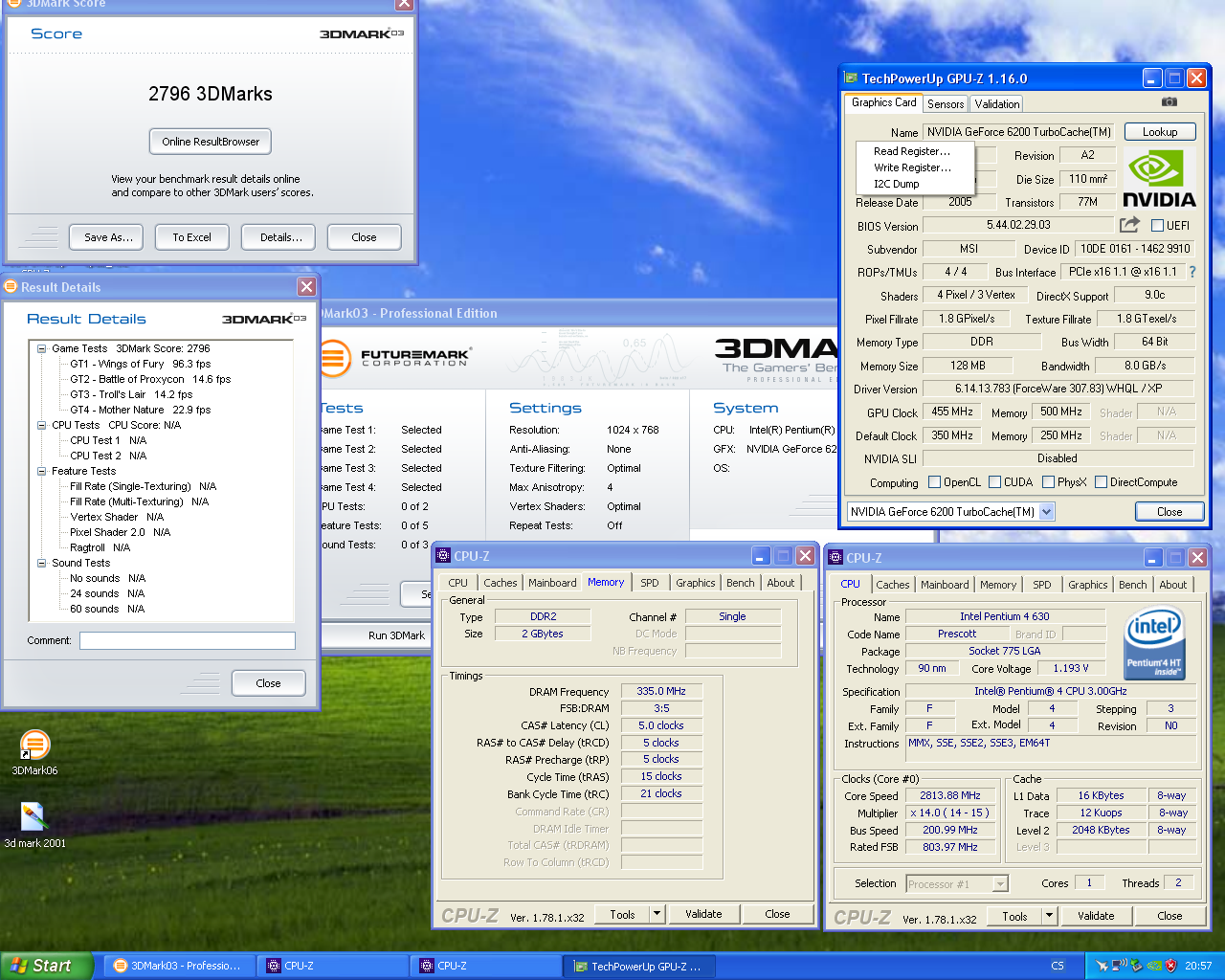Open Bench tab in right CPU-Z window

click(1133, 585)
